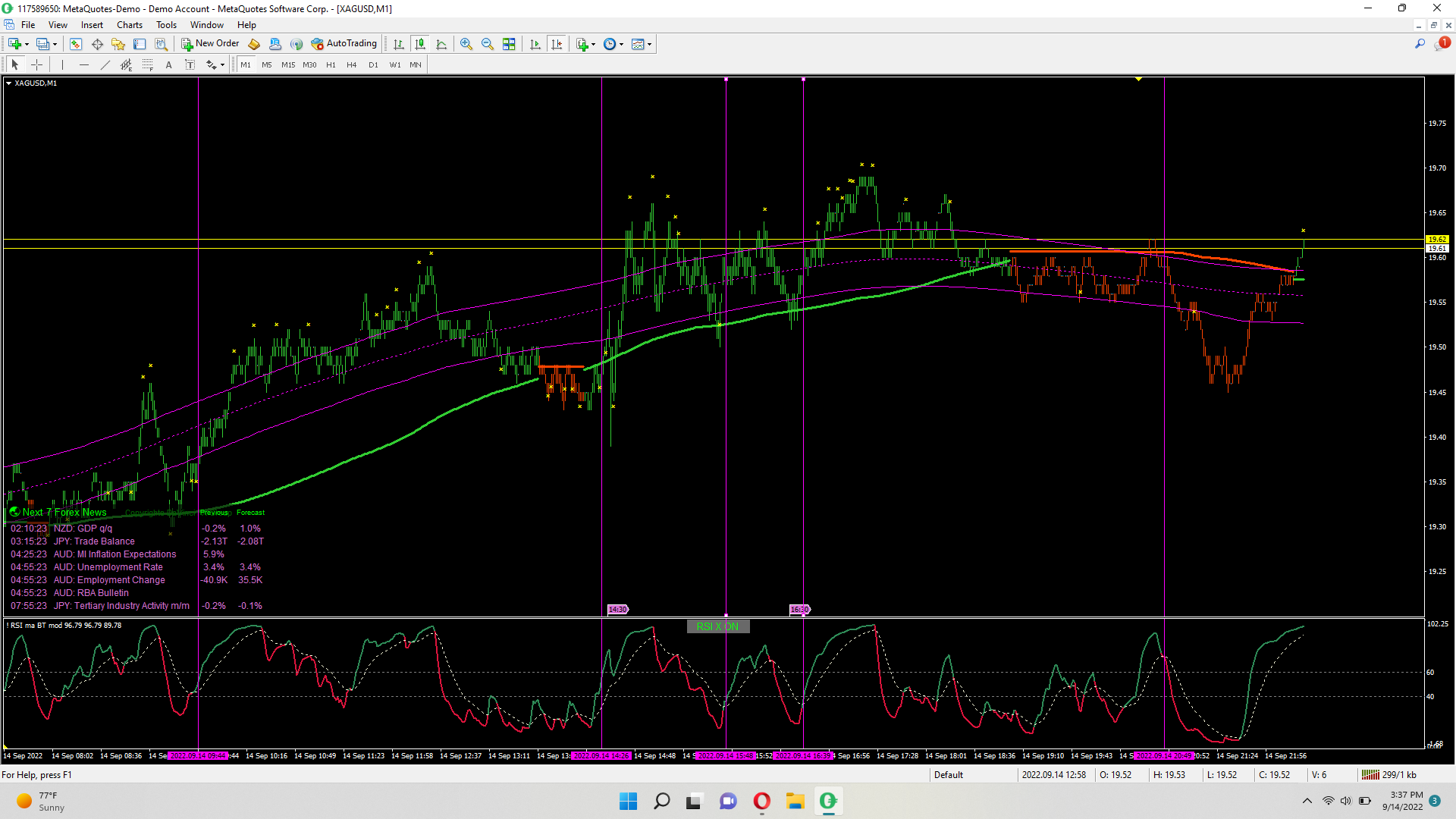Toggle chart Auto Scroll
The image size is (1456, 819).
535,44
